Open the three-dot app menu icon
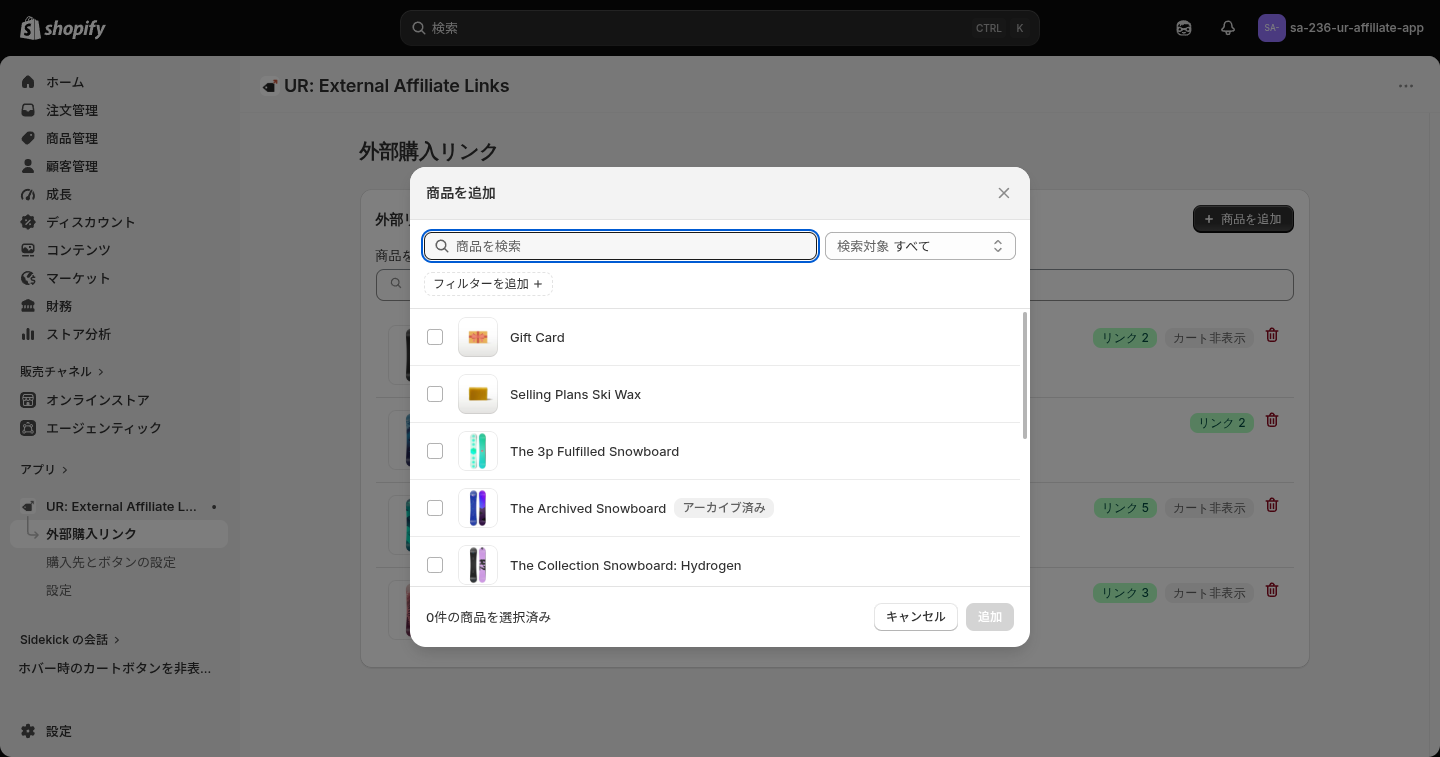Screen dimensions: 1440x757 [1406, 86]
